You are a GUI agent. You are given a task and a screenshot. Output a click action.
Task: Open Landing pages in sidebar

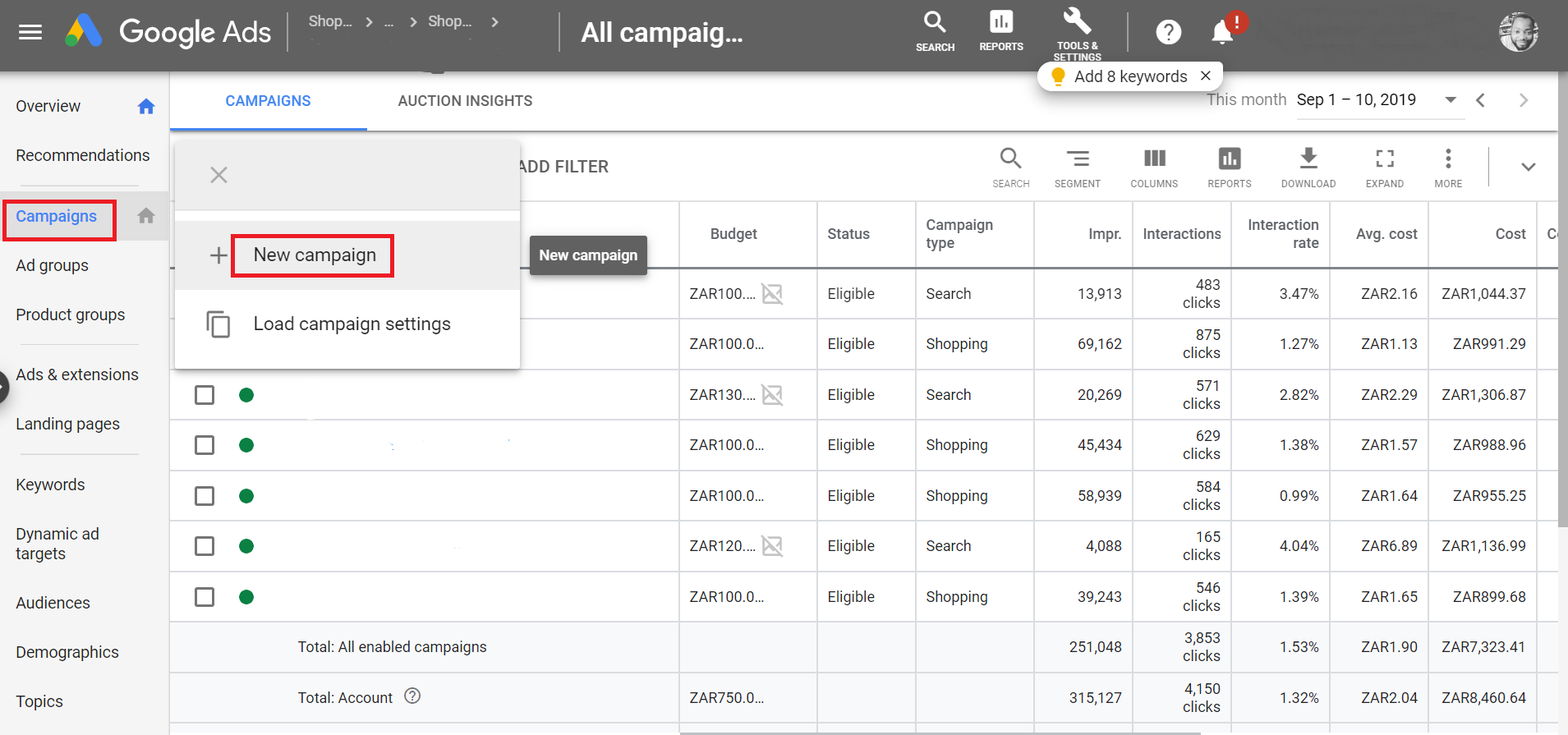pyautogui.click(x=68, y=424)
